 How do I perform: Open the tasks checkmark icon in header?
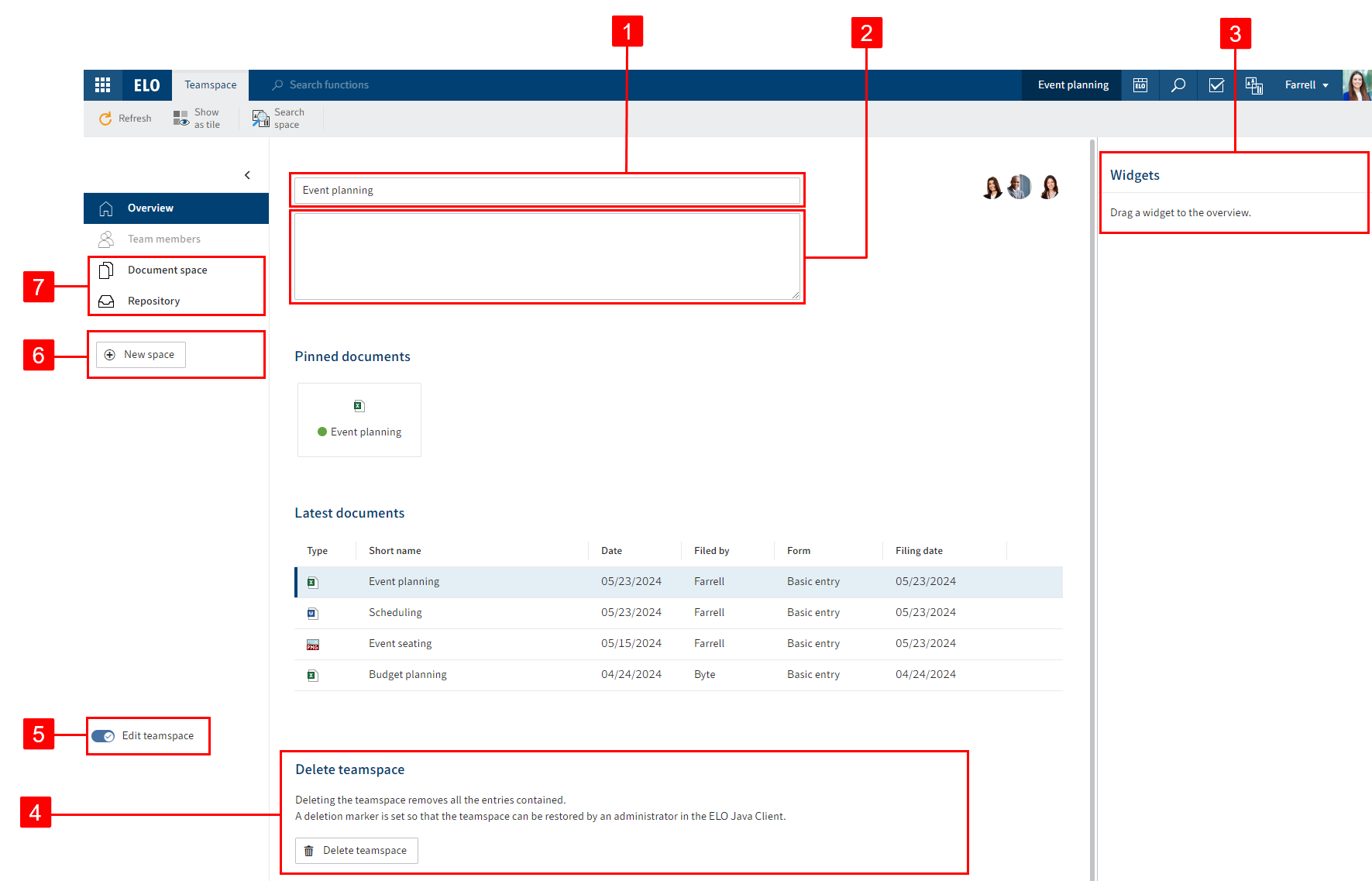point(1216,85)
